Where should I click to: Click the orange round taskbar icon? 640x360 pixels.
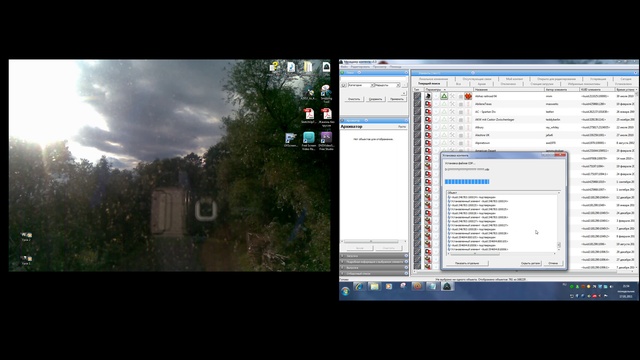click(x=417, y=287)
